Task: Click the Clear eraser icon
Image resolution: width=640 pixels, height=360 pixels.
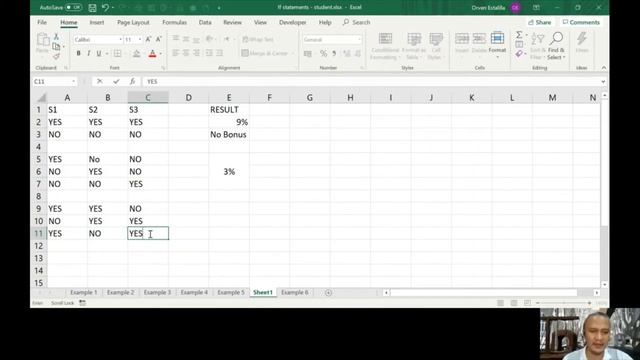Action: pos(519,53)
